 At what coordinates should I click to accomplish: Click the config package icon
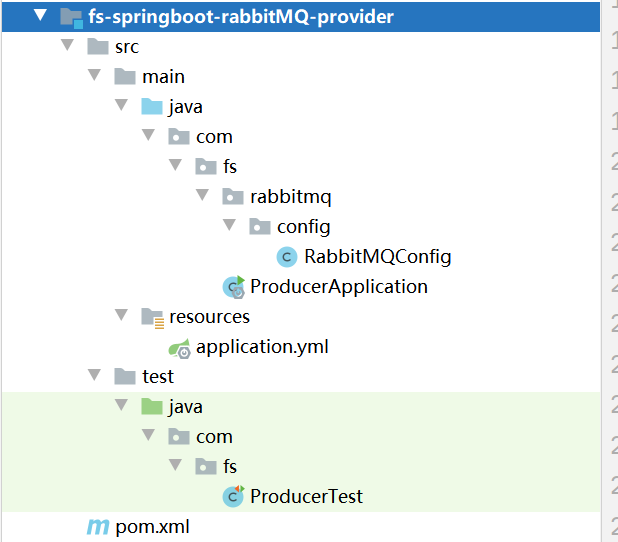(260, 226)
